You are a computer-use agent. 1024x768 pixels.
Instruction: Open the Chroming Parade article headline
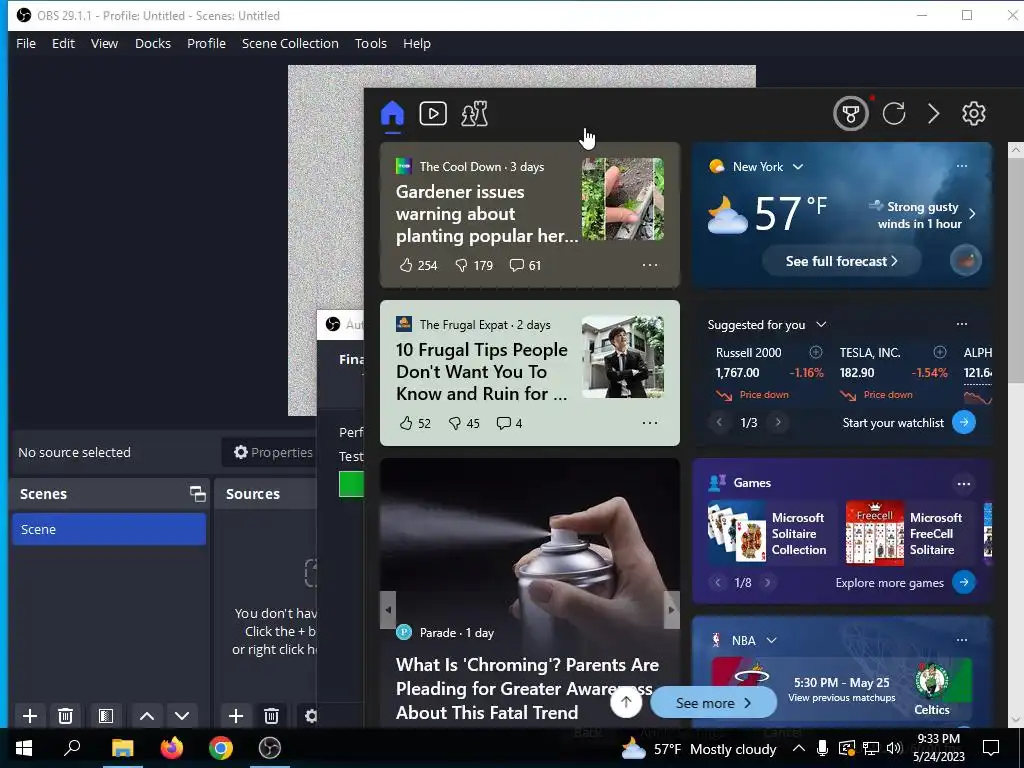(x=527, y=688)
